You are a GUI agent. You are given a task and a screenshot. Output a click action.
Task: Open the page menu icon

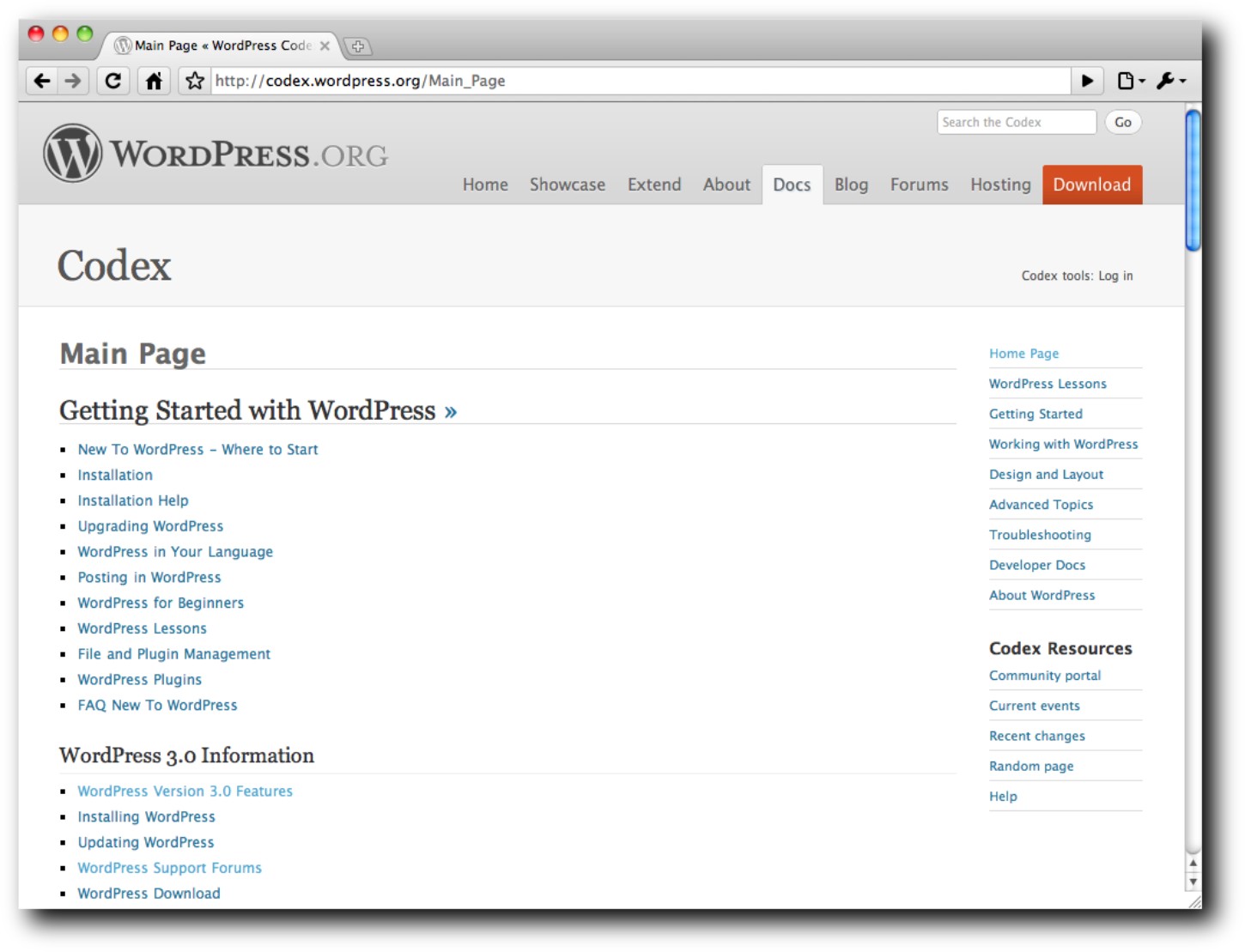[1130, 81]
